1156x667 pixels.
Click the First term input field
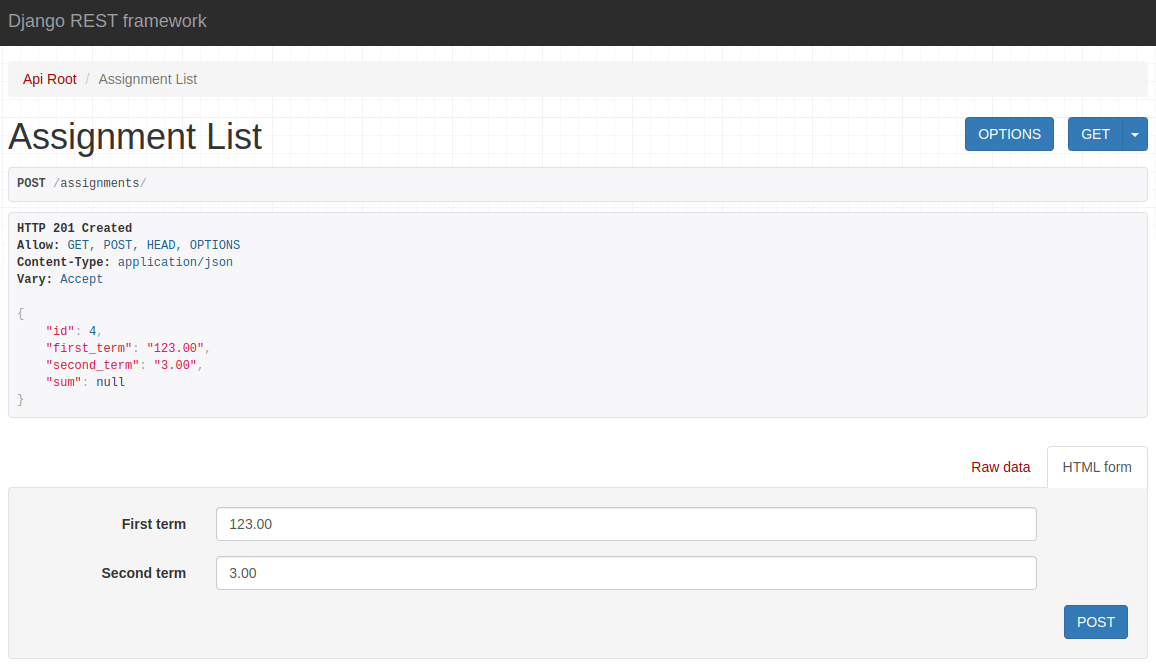[626, 523]
